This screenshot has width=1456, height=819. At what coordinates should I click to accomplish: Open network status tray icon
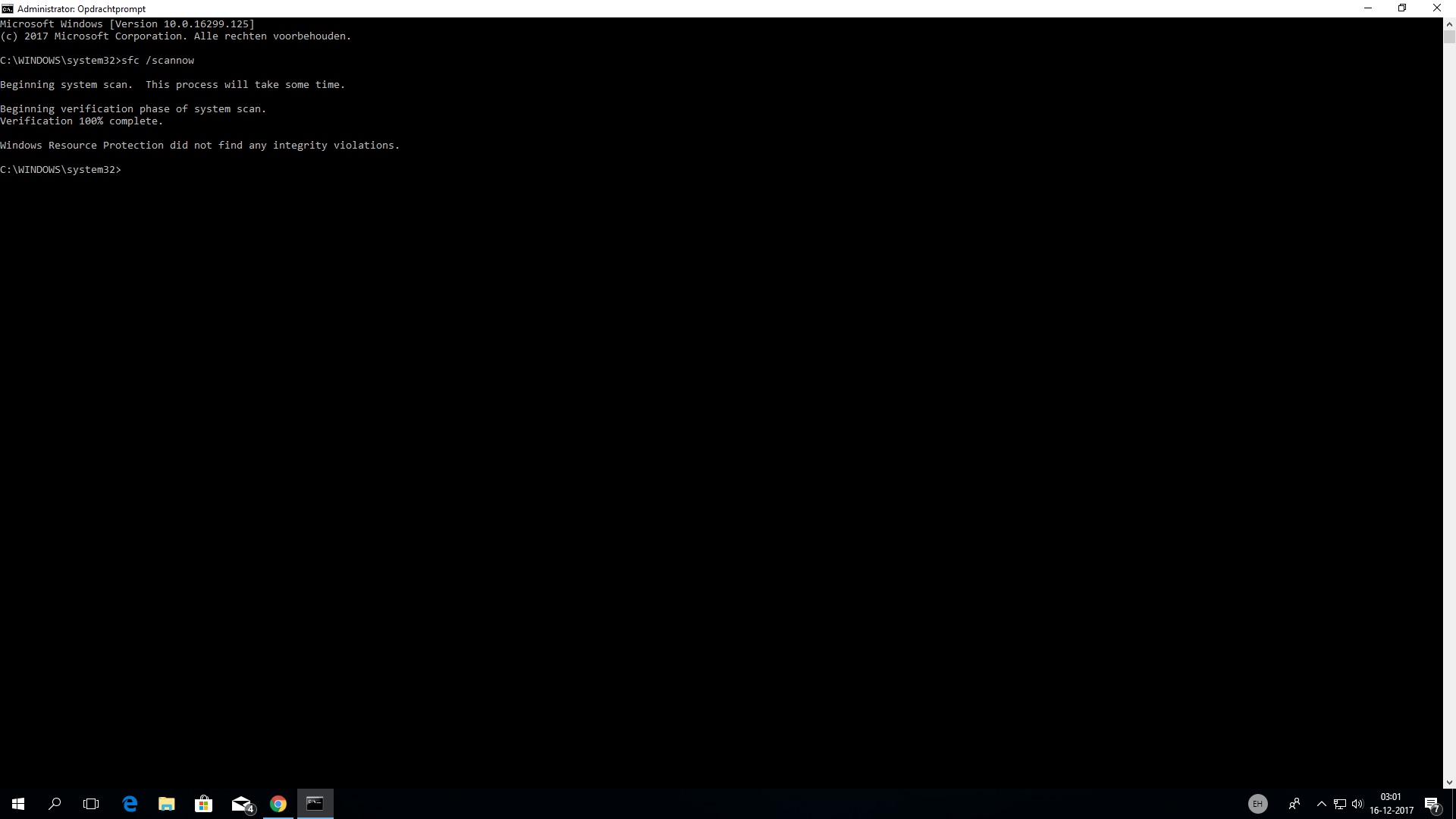[x=1340, y=804]
